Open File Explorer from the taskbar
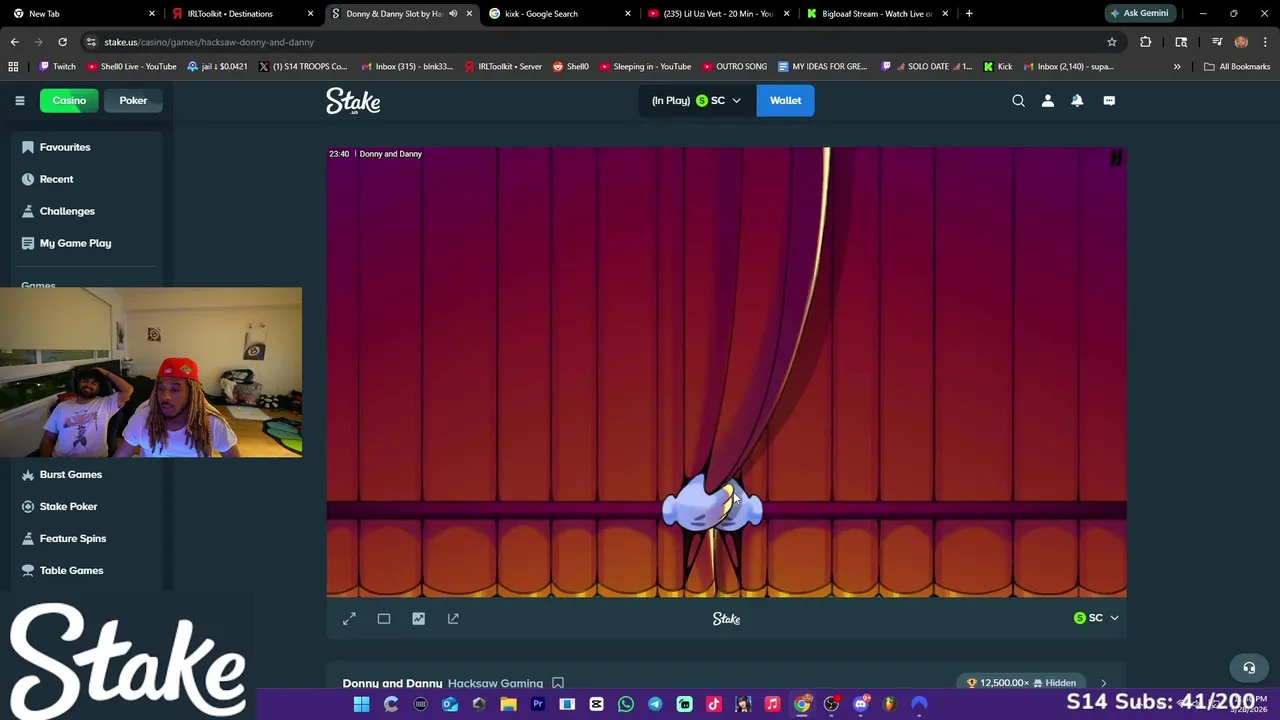This screenshot has height=720, width=1280. click(508, 704)
